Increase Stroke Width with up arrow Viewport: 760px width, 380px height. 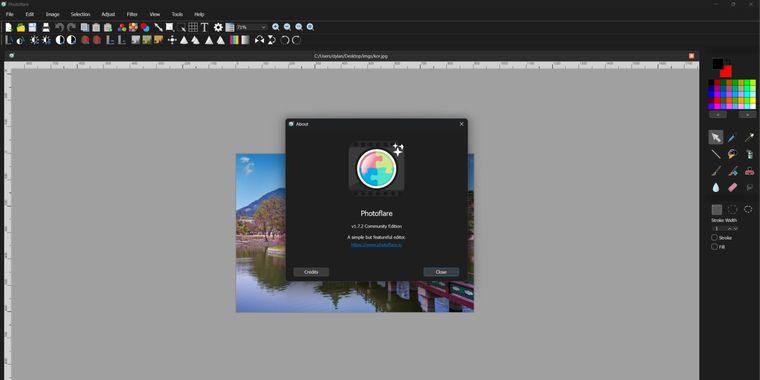pos(729,228)
